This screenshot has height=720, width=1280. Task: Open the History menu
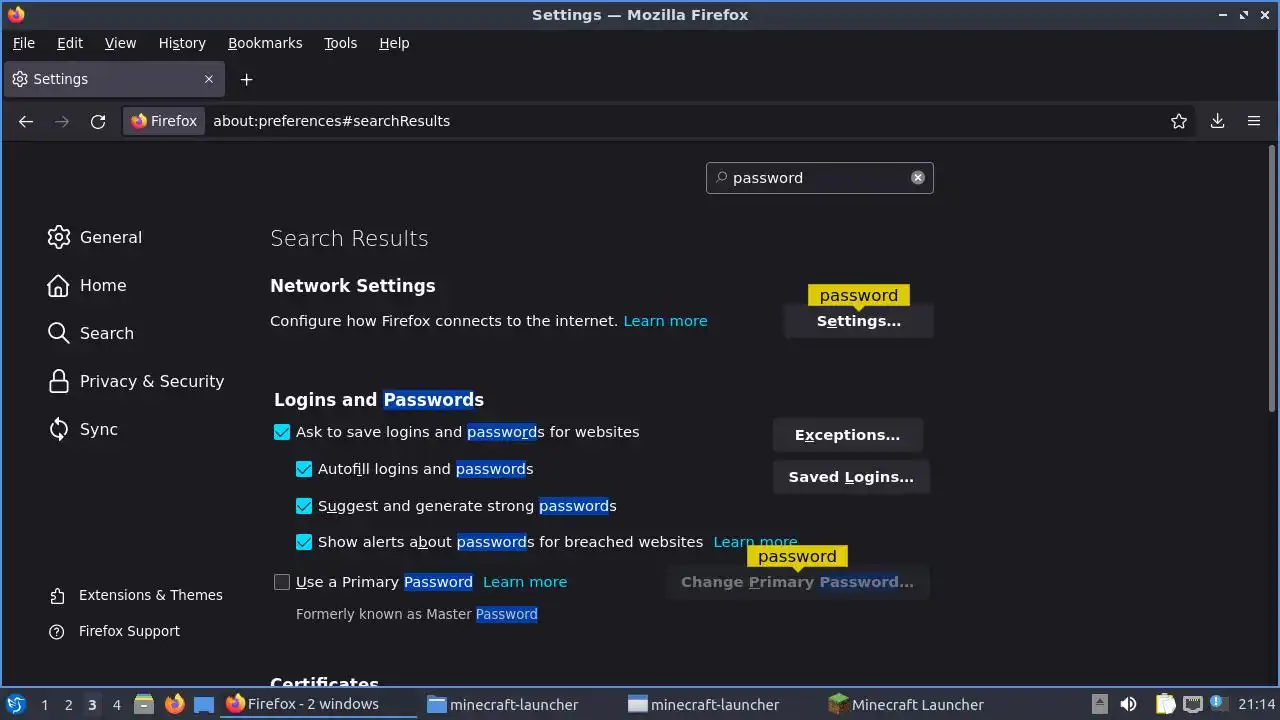(182, 43)
